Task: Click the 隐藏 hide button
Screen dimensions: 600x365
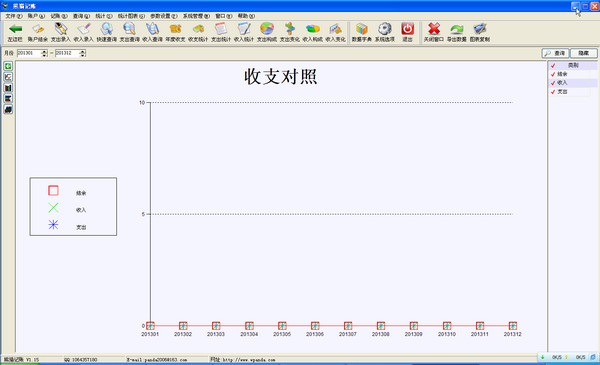Action: [x=584, y=53]
